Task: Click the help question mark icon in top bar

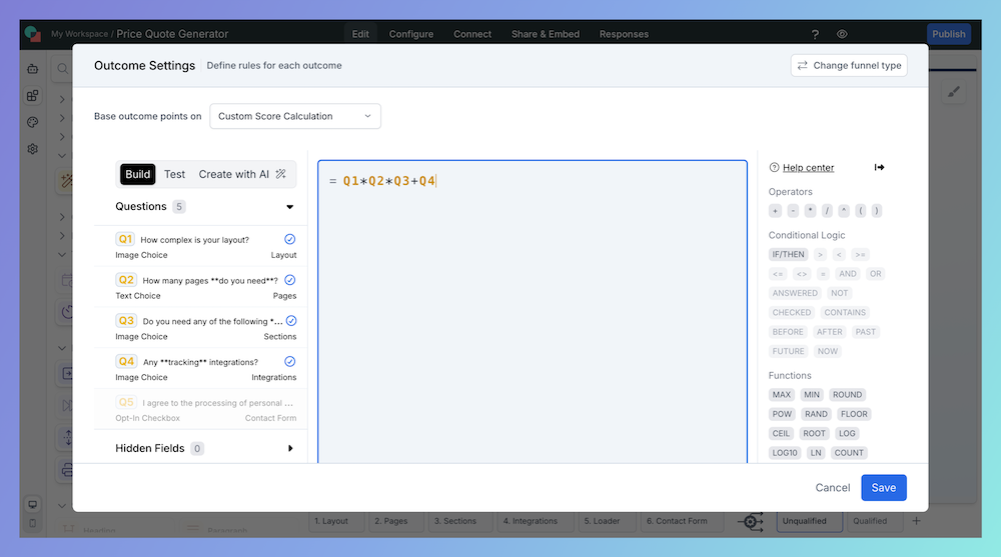Action: (815, 34)
